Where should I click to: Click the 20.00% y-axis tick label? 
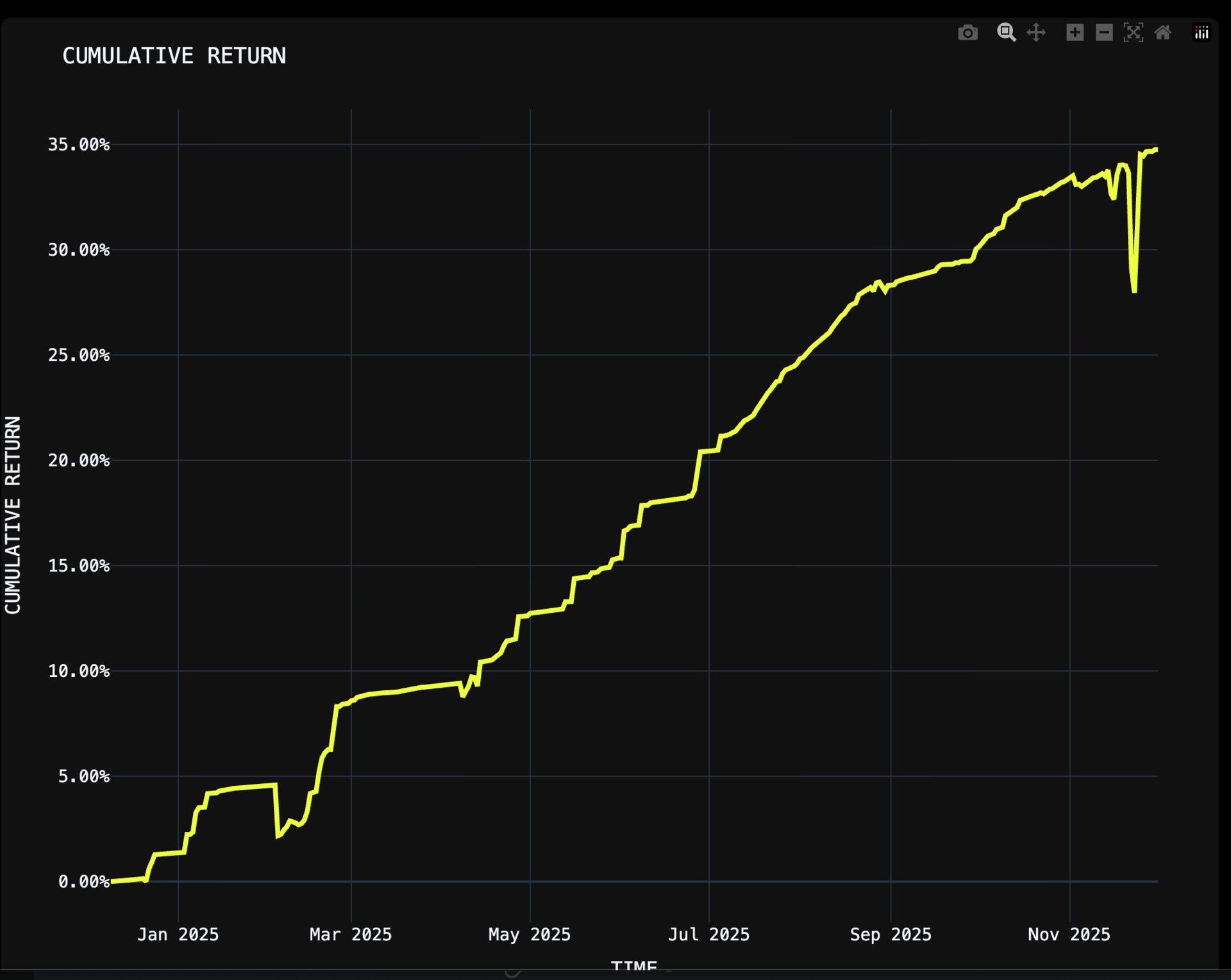pyautogui.click(x=79, y=461)
